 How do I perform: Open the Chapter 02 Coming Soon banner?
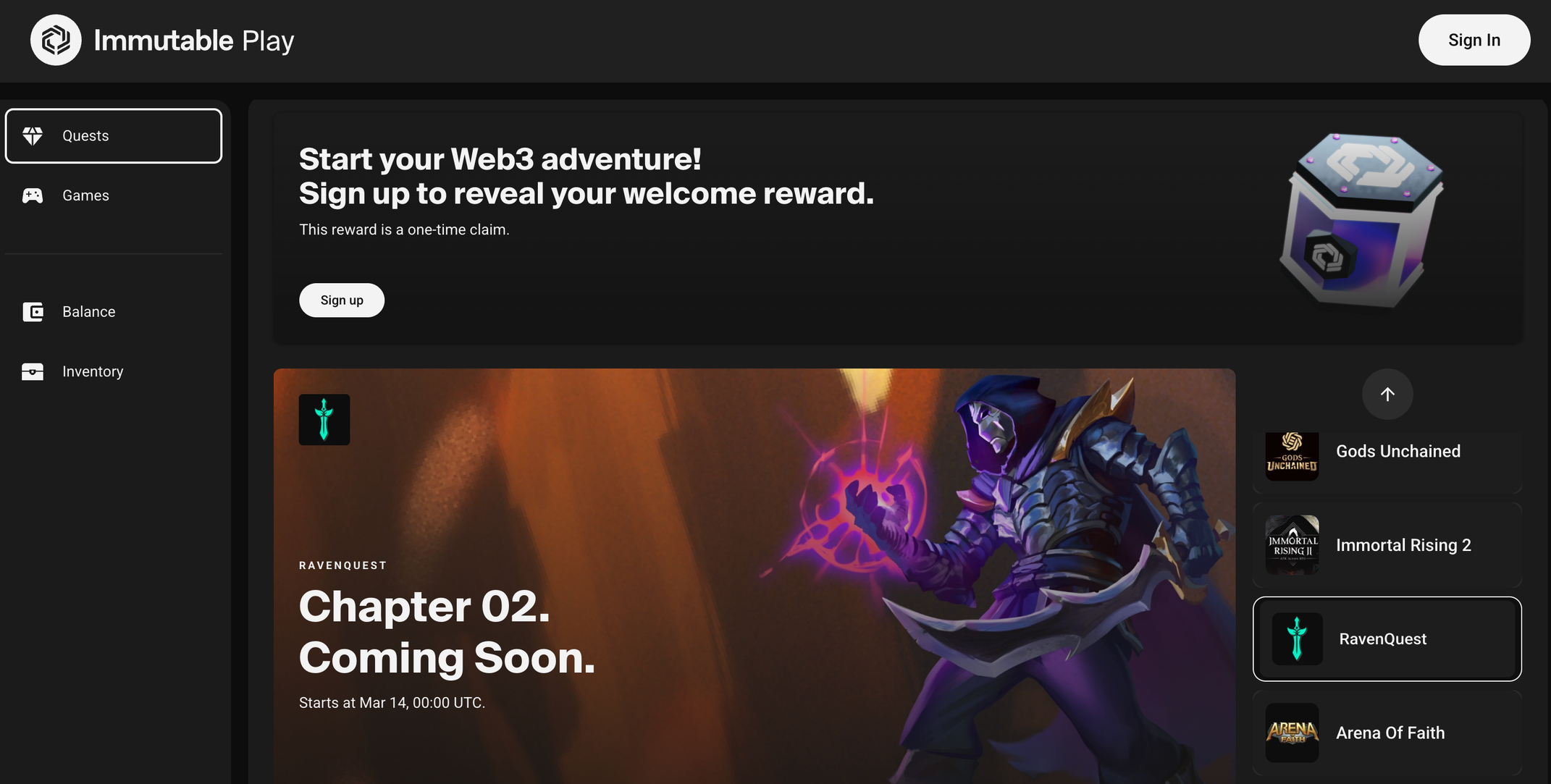pyautogui.click(x=755, y=576)
